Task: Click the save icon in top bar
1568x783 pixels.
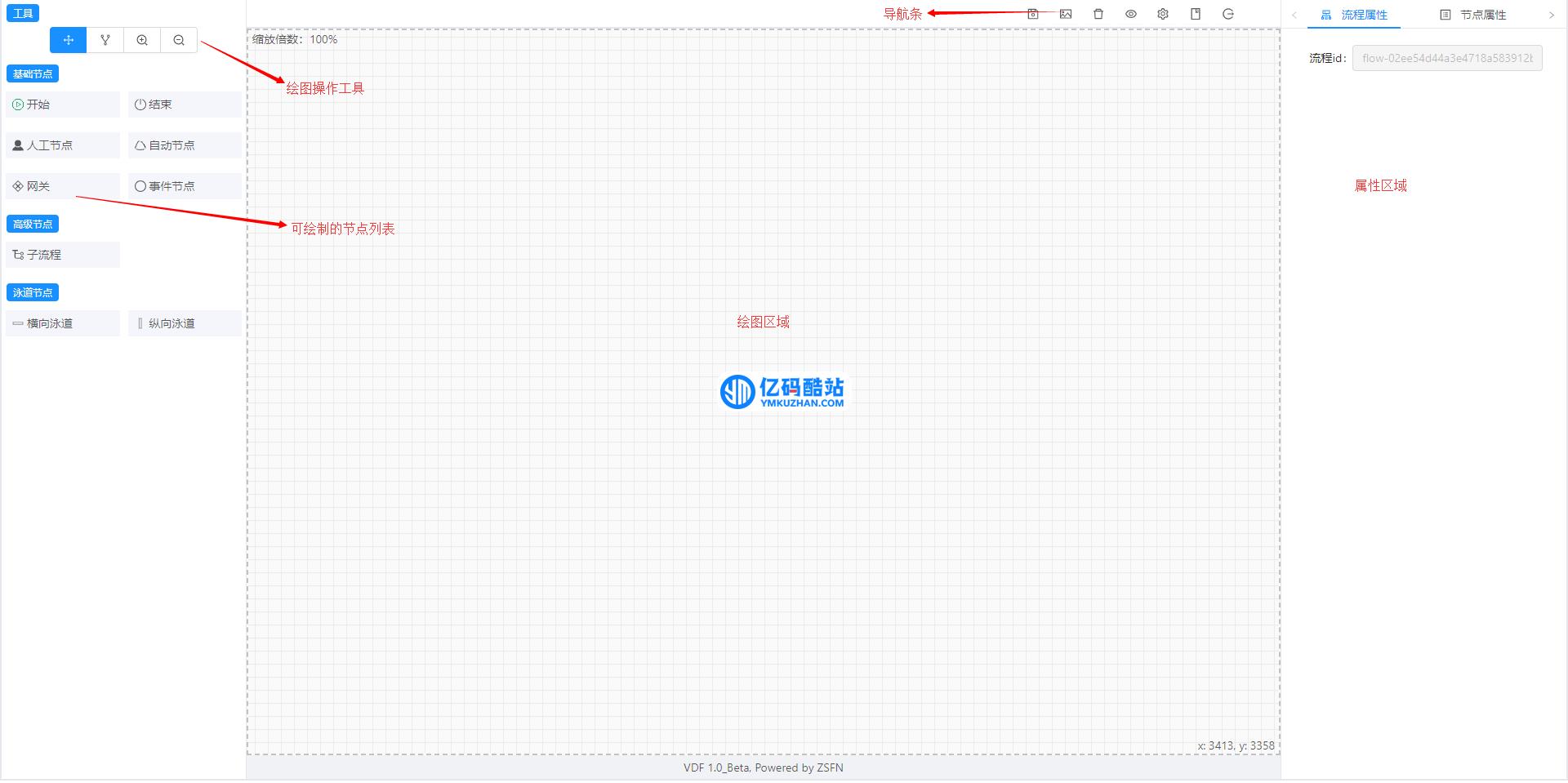Action: 1033,14
